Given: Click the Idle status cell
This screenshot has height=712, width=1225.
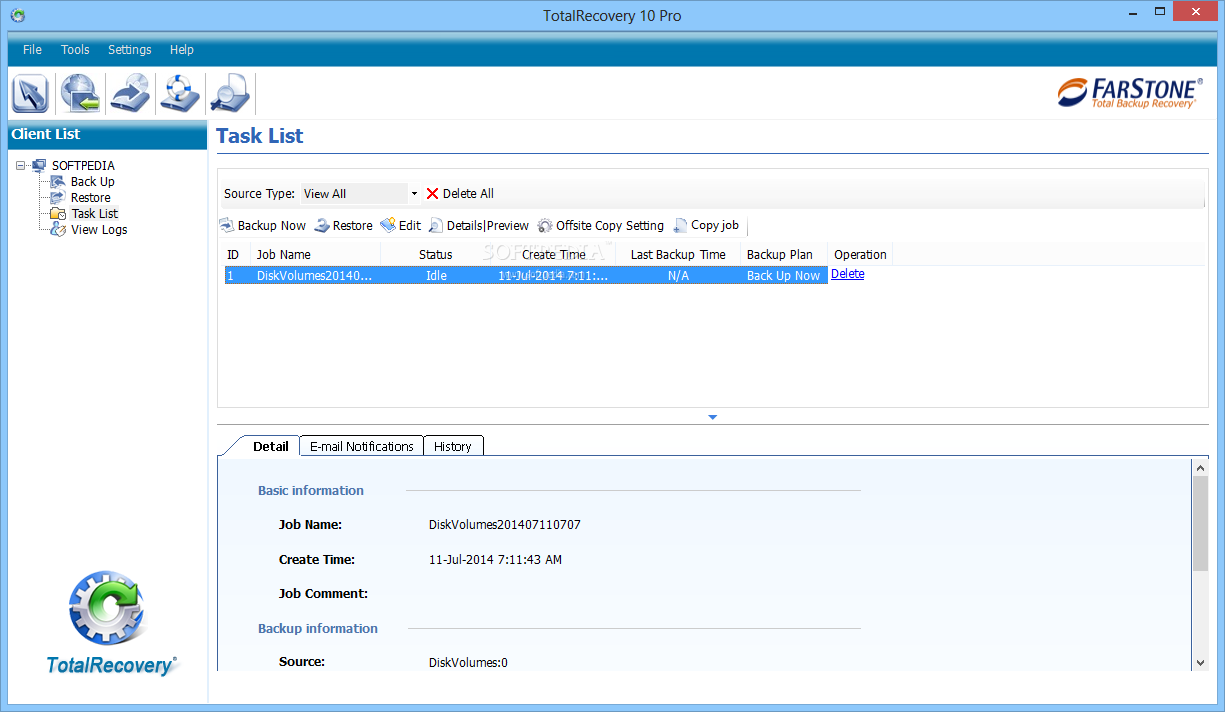Looking at the screenshot, I should click(x=436, y=275).
